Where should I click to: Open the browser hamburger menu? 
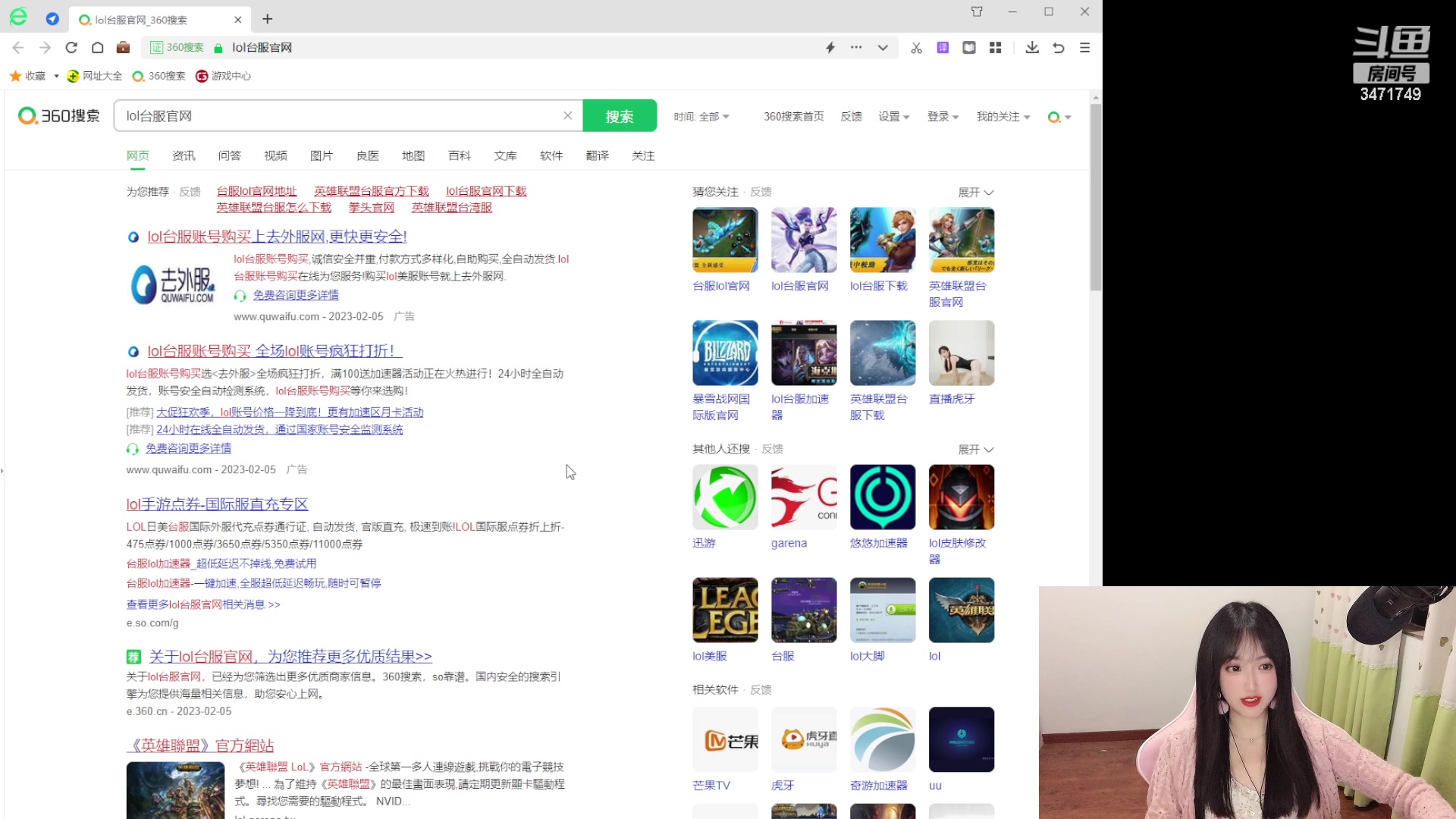tap(1085, 48)
